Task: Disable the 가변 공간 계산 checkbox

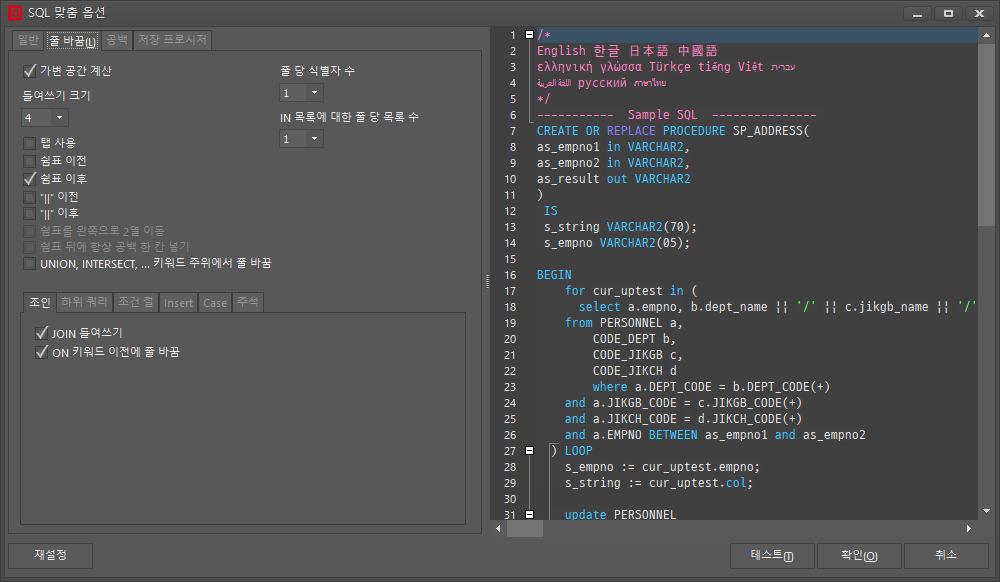Action: tap(30, 70)
